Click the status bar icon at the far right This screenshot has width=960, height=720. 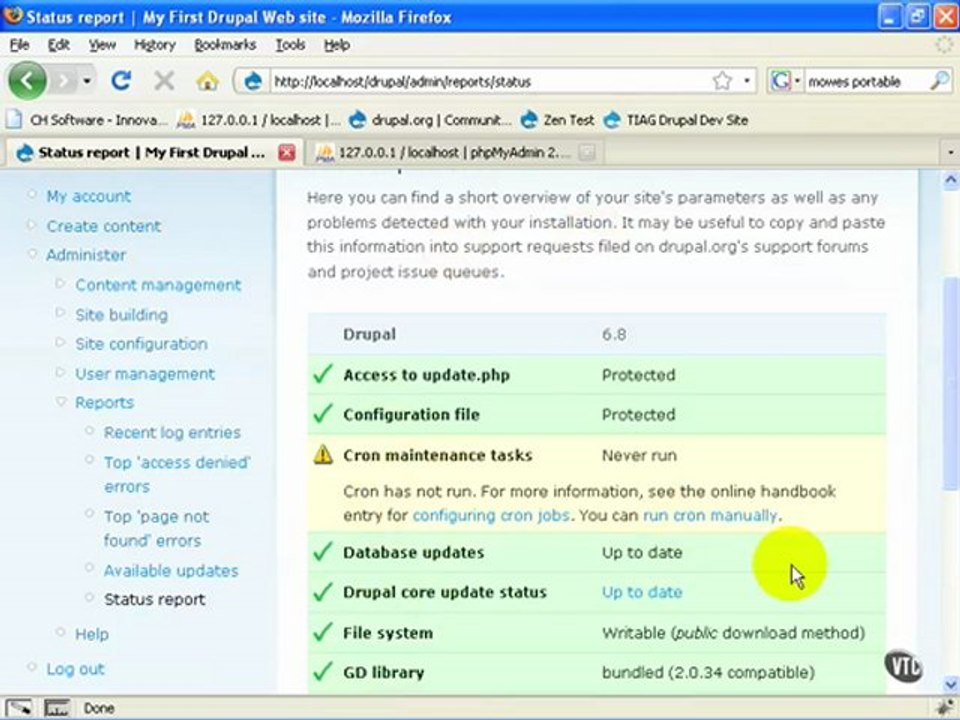click(947, 708)
